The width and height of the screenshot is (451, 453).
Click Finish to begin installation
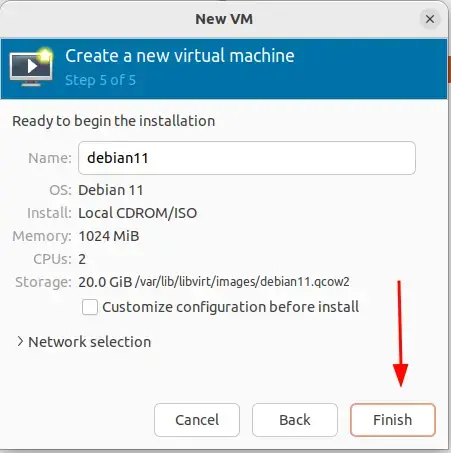[x=393, y=420]
